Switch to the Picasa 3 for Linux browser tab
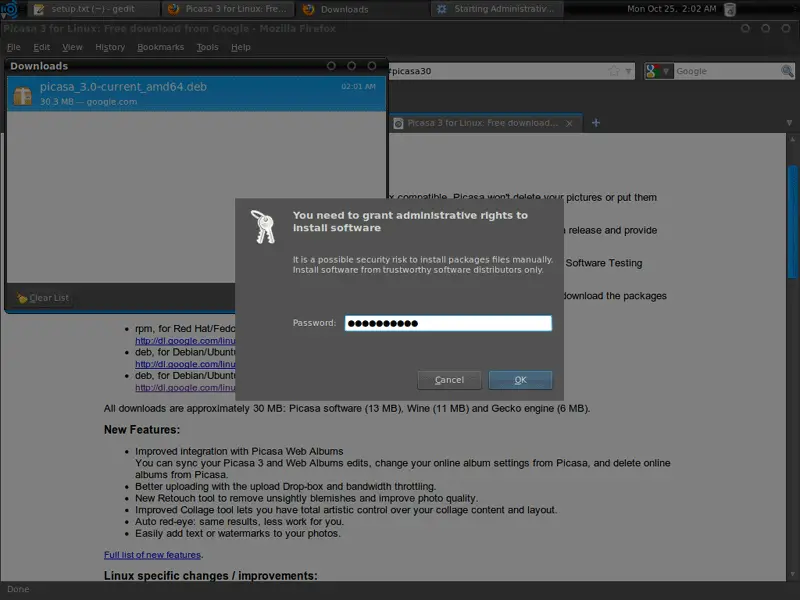800x600 pixels. click(486, 123)
